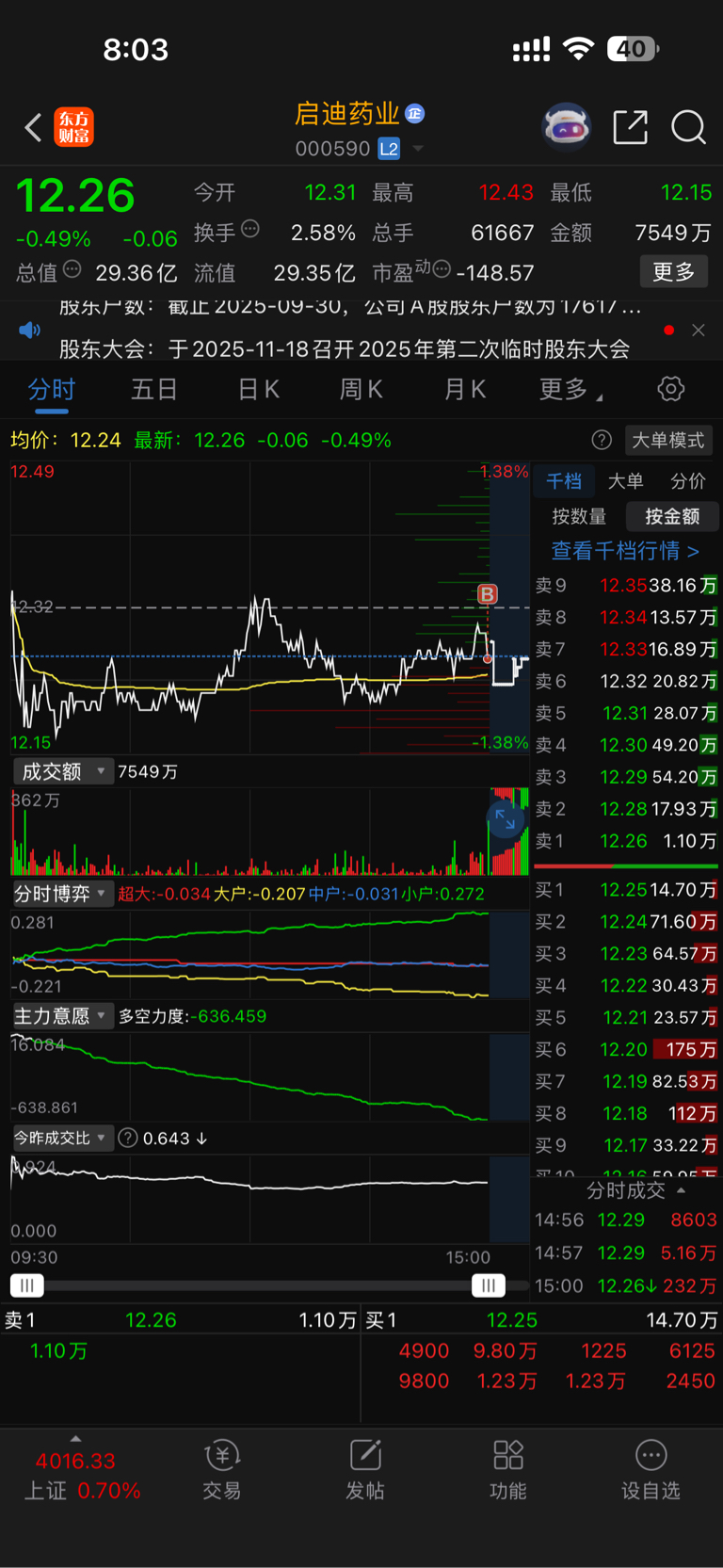
Task: Collapse the 分时成交 panel arrow
Action: pyautogui.click(x=681, y=1190)
